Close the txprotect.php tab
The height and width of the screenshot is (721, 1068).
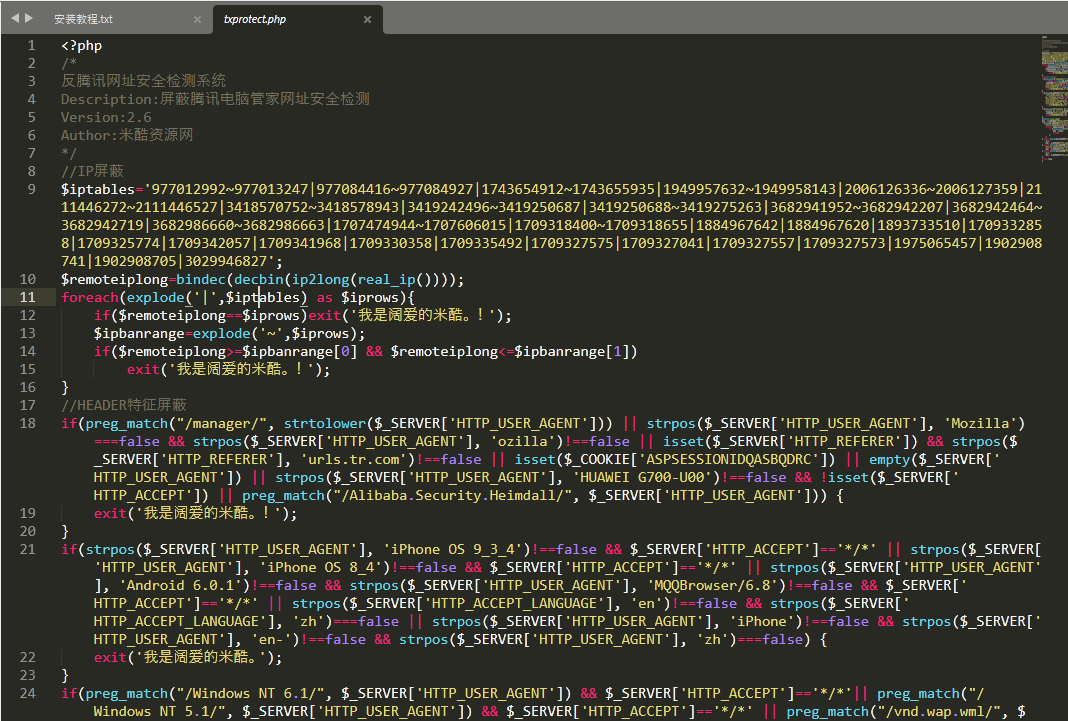coord(367,20)
